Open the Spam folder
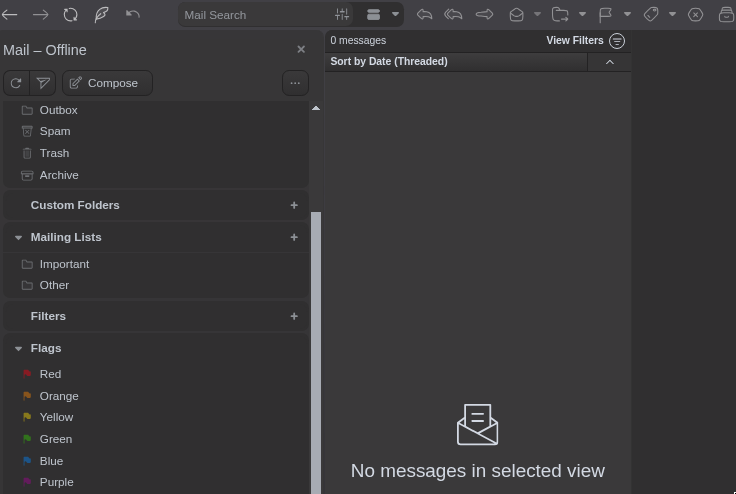The width and height of the screenshot is (736, 494). (x=156, y=131)
